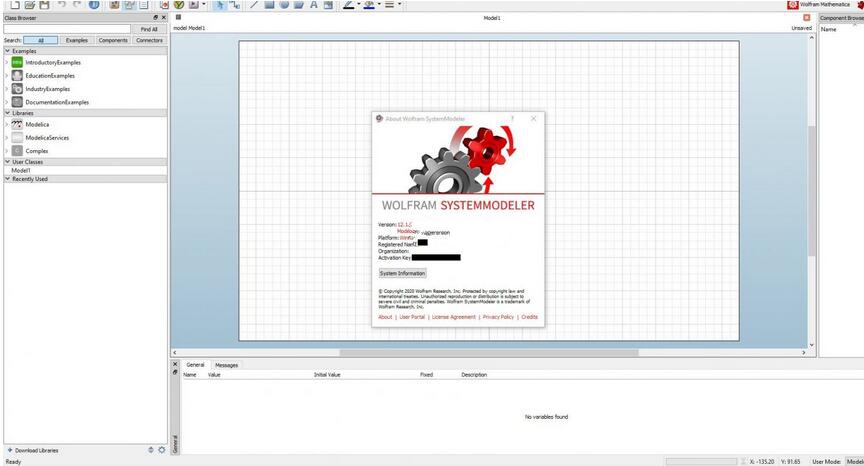
Task: Select the Text 'A' tool
Action: (314, 4)
